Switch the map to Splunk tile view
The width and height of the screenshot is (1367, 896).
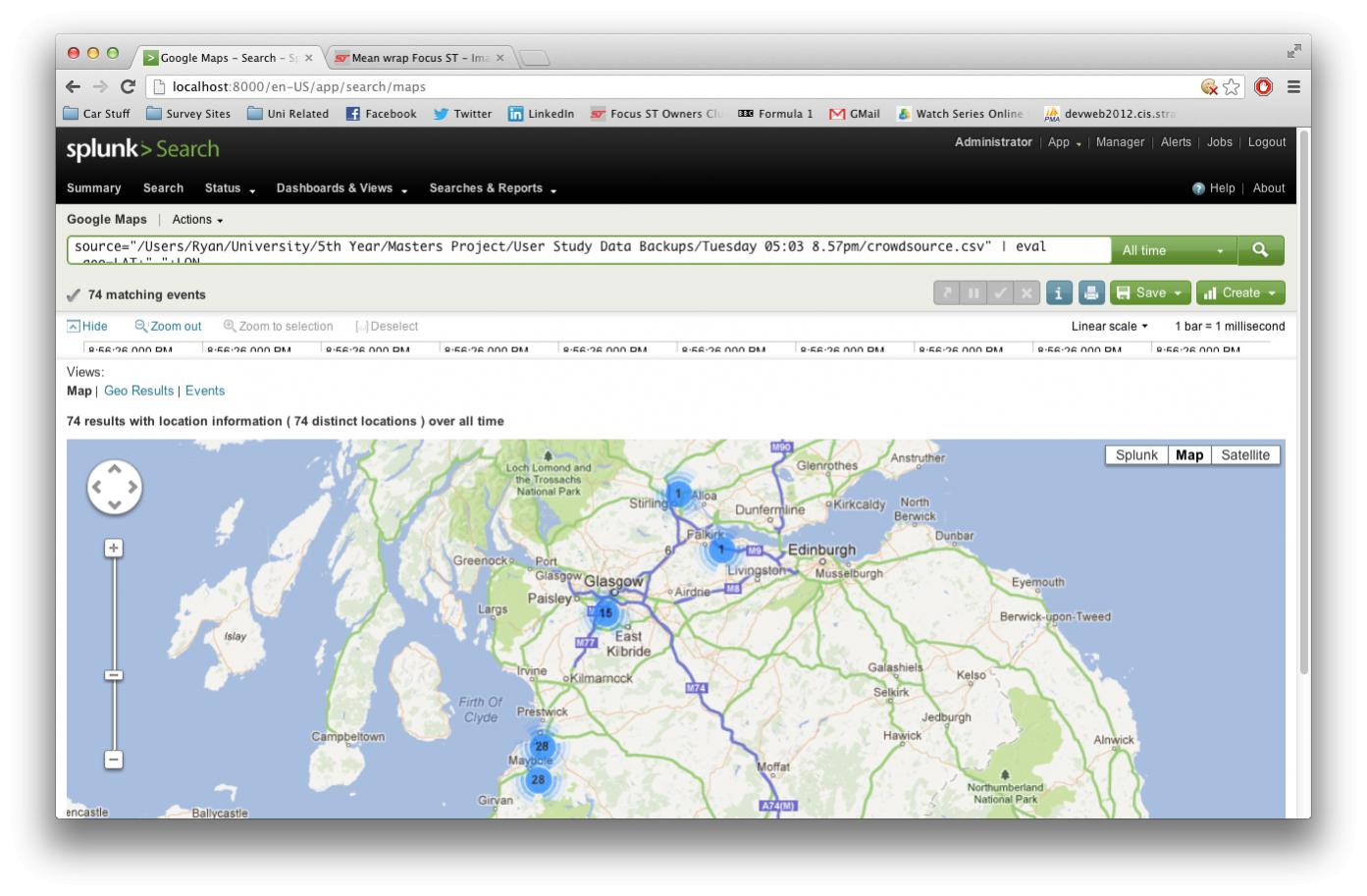coord(1135,455)
